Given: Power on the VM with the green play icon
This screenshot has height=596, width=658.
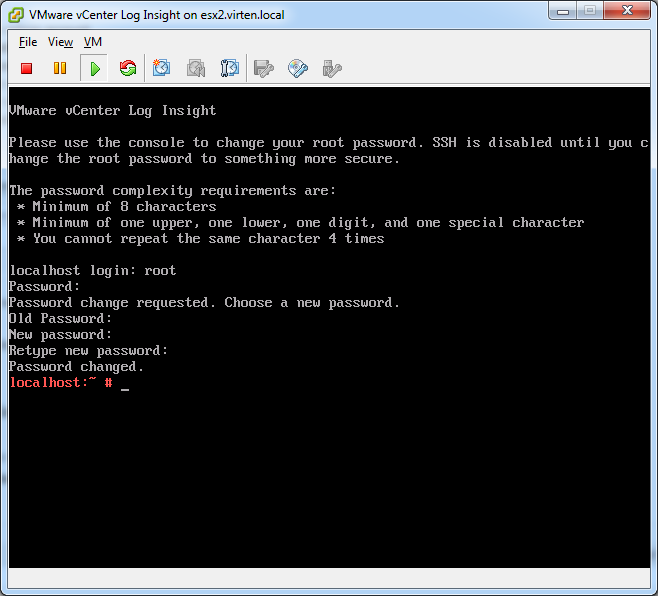Looking at the screenshot, I should [x=95, y=68].
